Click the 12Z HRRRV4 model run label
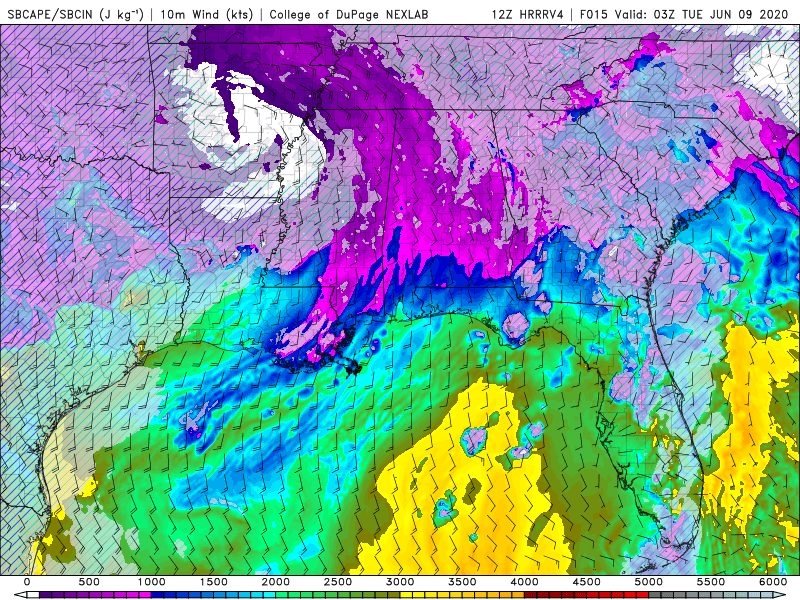Screen dimensions: 800x600 pos(528,14)
